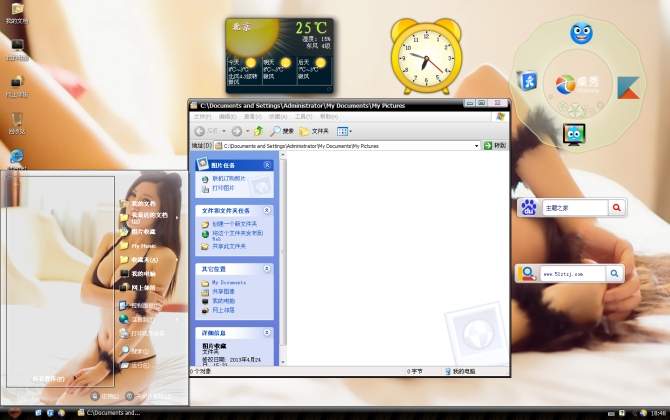
Task: Collapse the 文件和文件夹任务 panel
Action: click(267, 210)
